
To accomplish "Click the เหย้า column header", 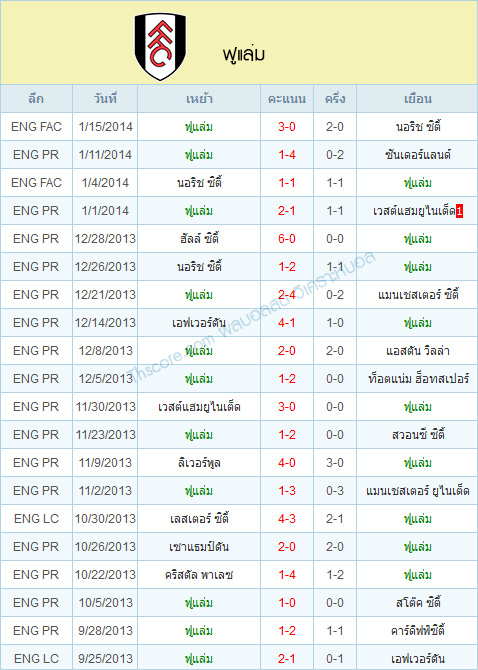I will (199, 99).
